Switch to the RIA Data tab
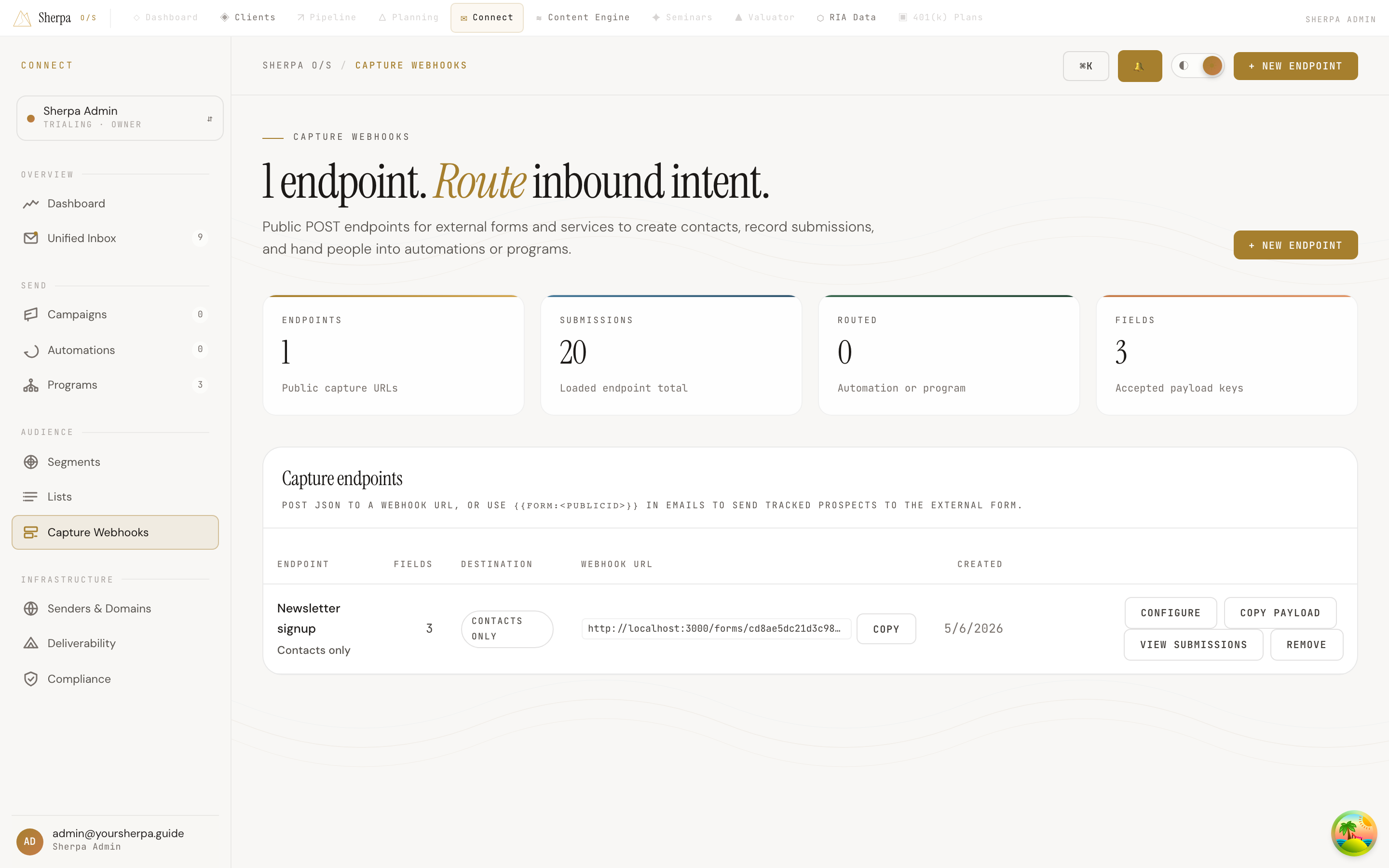Image resolution: width=1389 pixels, height=868 pixels. tap(846, 18)
